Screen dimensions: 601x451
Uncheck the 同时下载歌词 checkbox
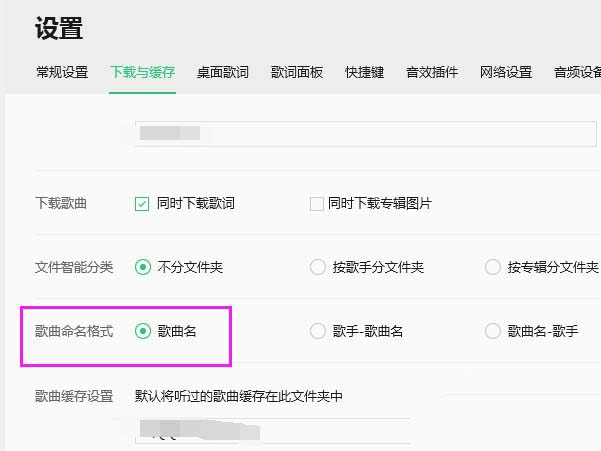coord(142,204)
